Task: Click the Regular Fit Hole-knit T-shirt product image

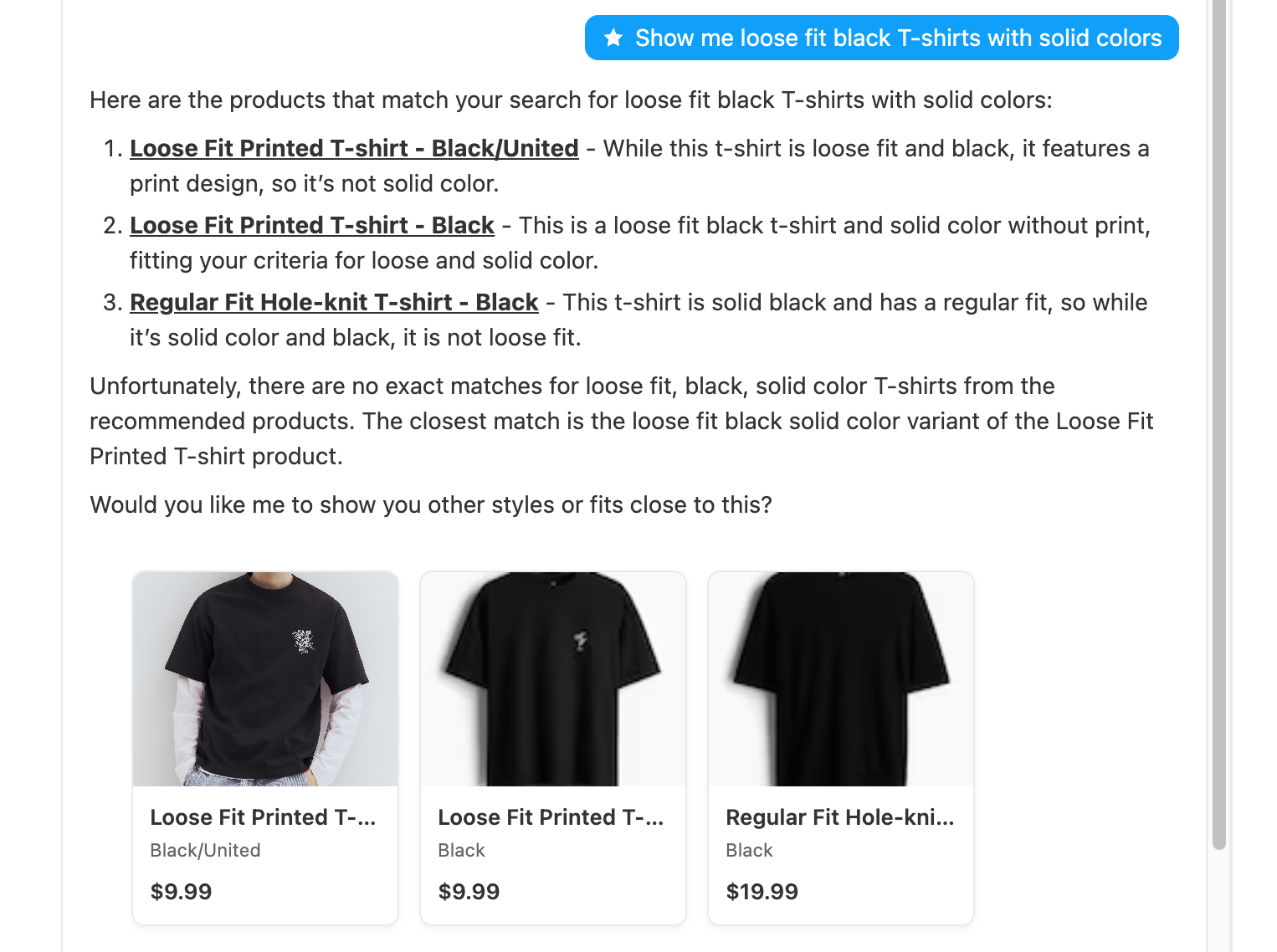Action: click(841, 678)
